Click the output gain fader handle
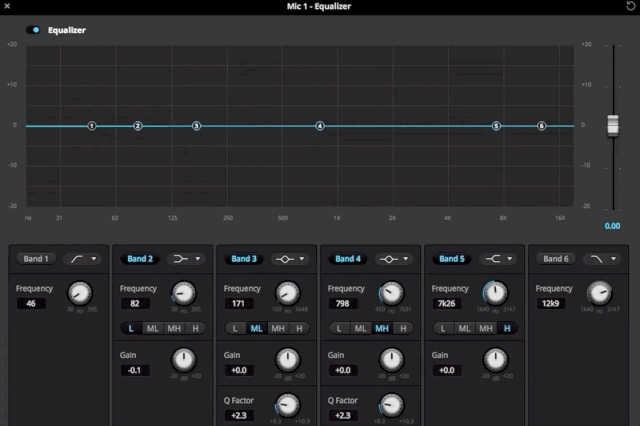Screen dimensions: 640x426 point(613,125)
